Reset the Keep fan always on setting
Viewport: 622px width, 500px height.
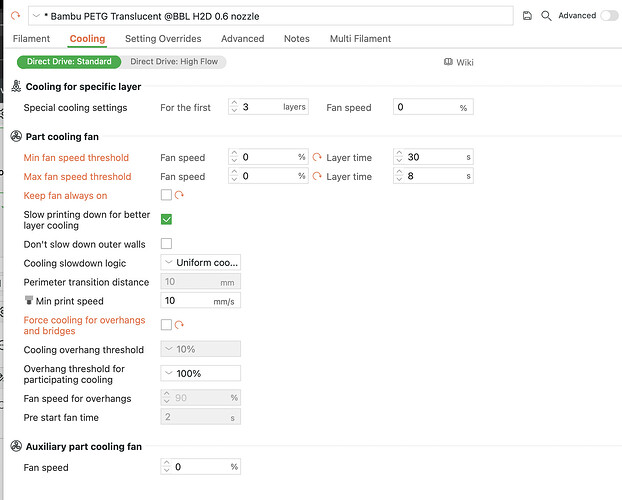pos(179,195)
